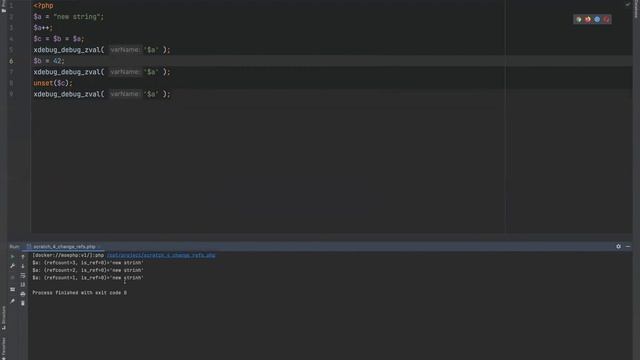Click xdebug_debug_zval call on line 7
640x360 pixels.
102,72
